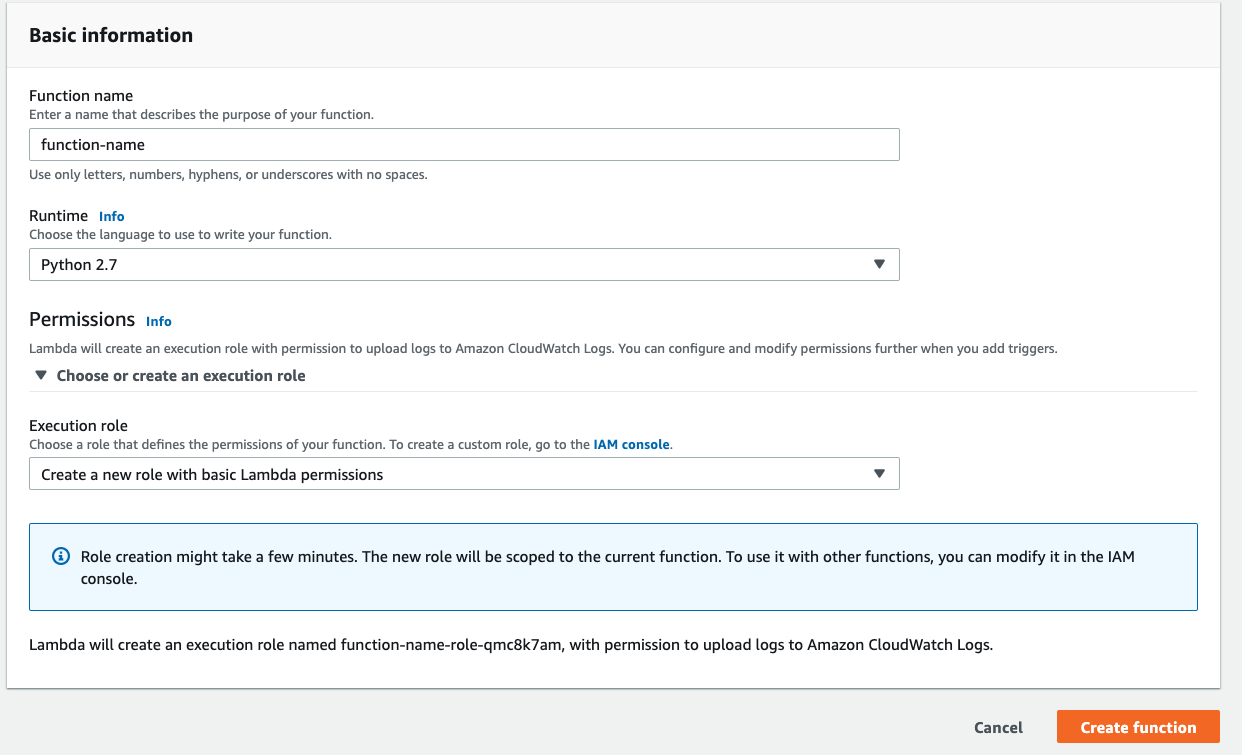Click the Basic information heading
Viewport: 1242px width, 755px height.
pyautogui.click(x=111, y=35)
